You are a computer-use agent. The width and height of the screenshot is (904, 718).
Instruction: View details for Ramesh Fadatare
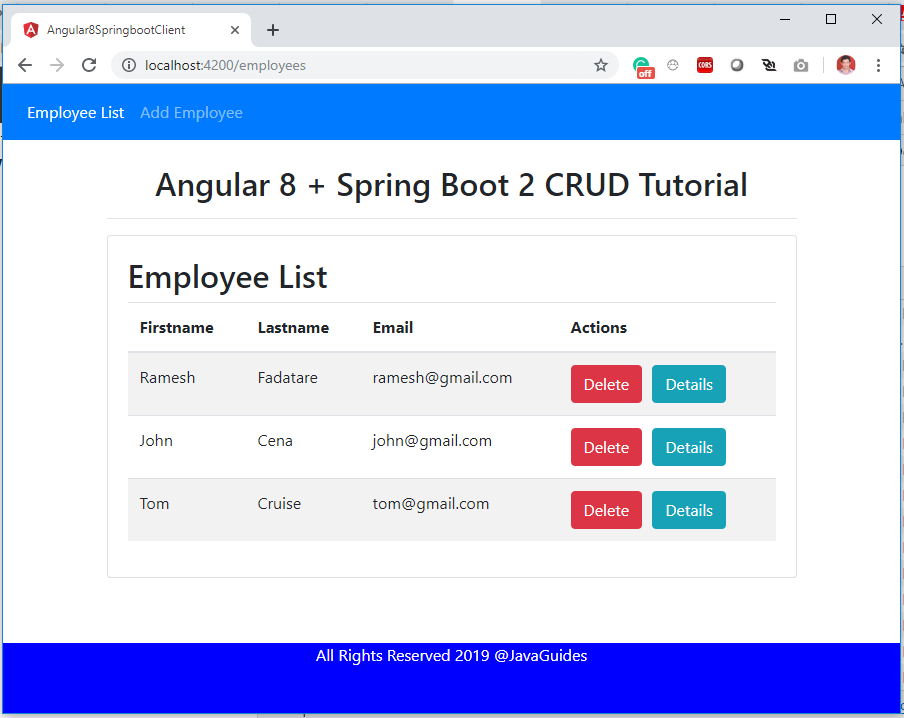coord(689,384)
